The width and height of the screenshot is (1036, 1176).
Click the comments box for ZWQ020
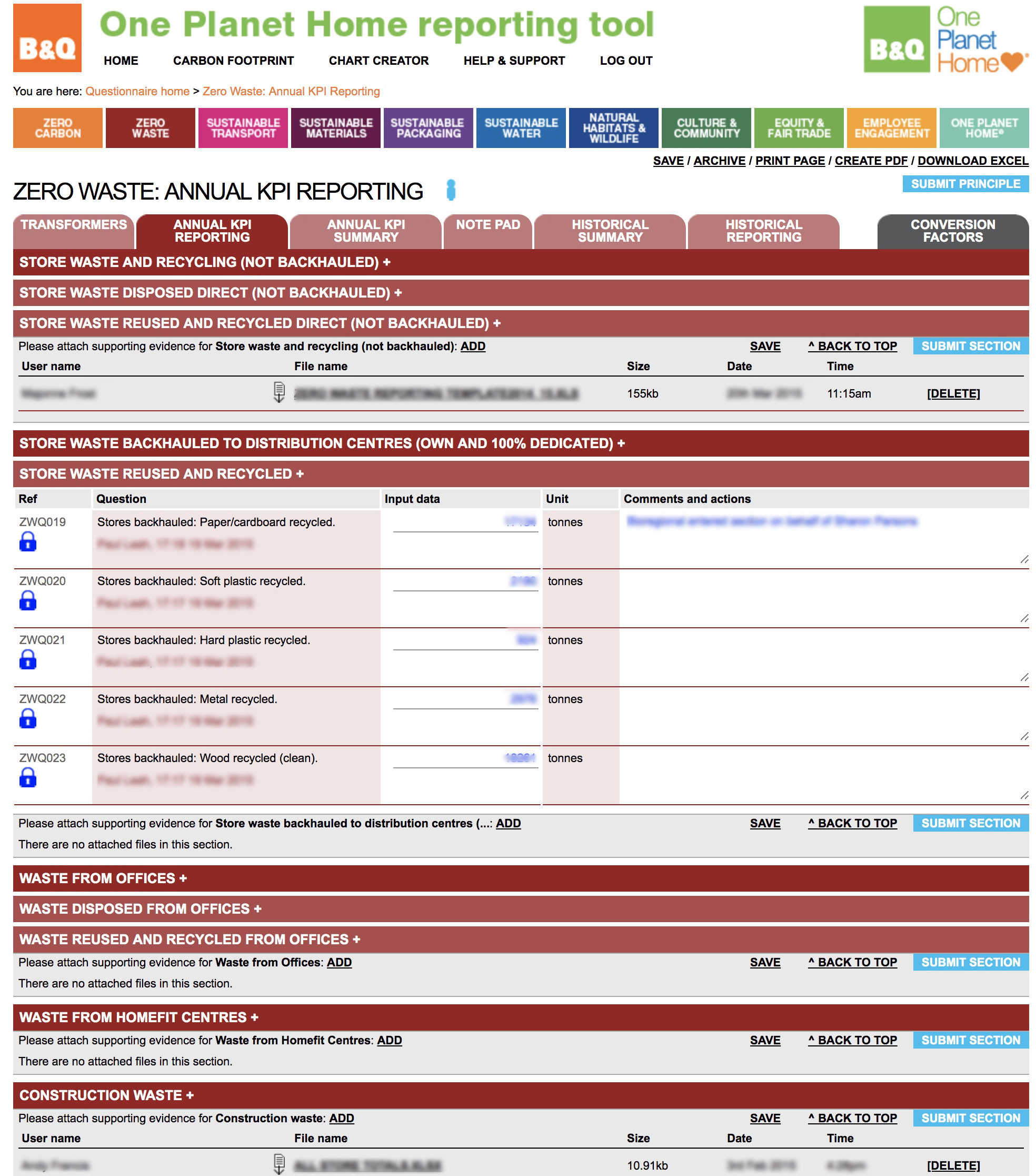pyautogui.click(x=825, y=598)
